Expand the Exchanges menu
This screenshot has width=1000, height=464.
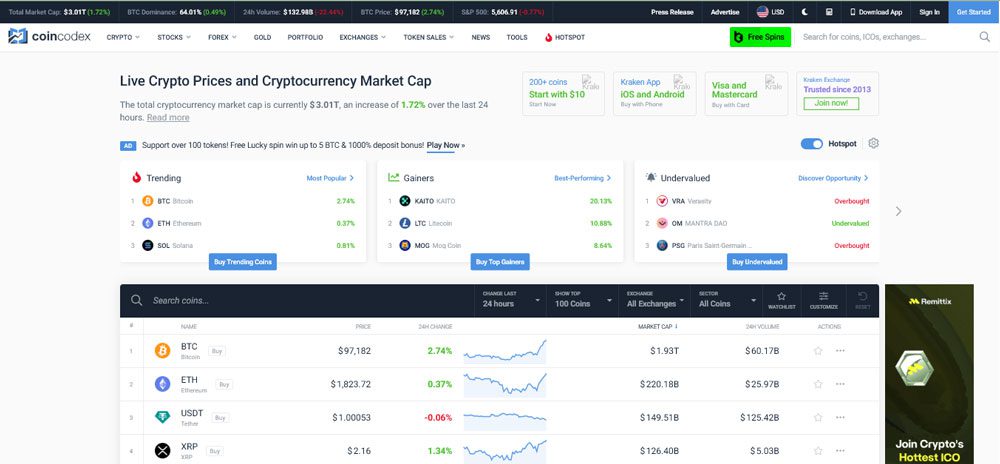362,37
